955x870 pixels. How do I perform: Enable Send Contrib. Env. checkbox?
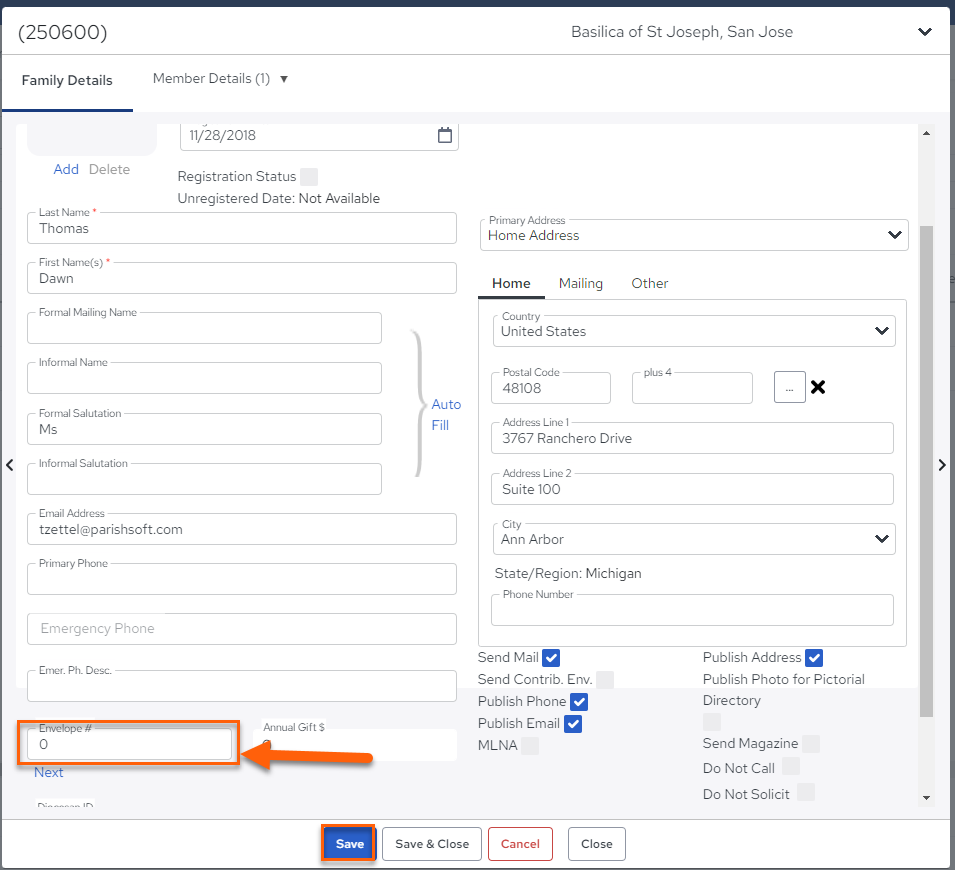pyautogui.click(x=605, y=680)
